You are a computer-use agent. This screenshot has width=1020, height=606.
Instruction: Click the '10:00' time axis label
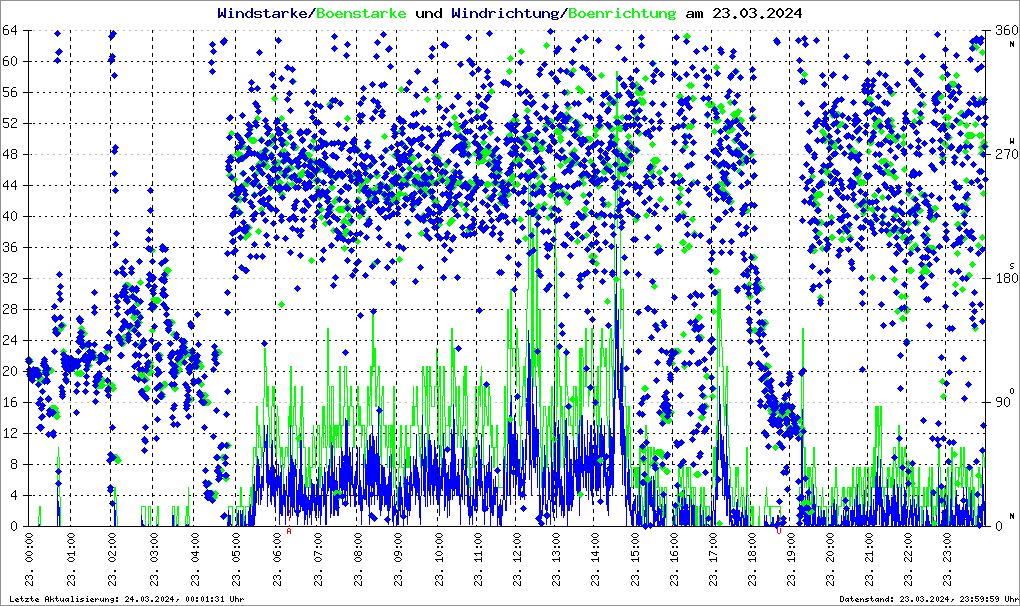coord(440,549)
